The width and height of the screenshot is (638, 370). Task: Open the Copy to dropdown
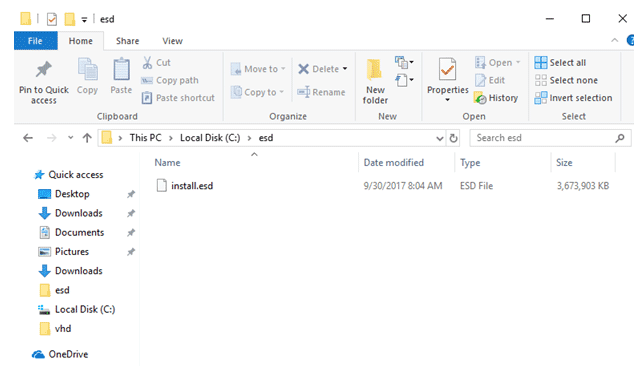click(257, 92)
